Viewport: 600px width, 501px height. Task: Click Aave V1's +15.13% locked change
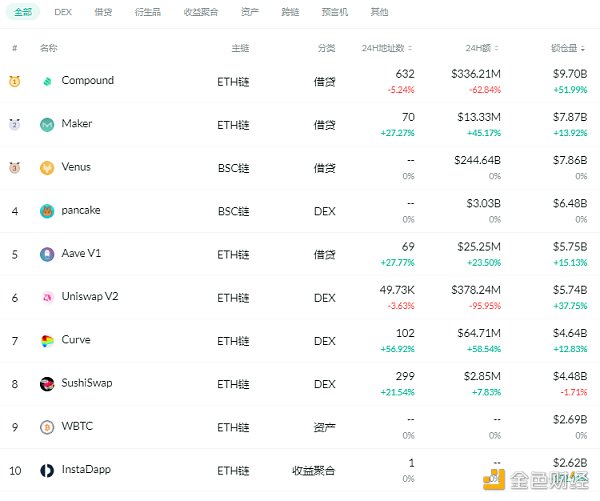[x=570, y=263]
